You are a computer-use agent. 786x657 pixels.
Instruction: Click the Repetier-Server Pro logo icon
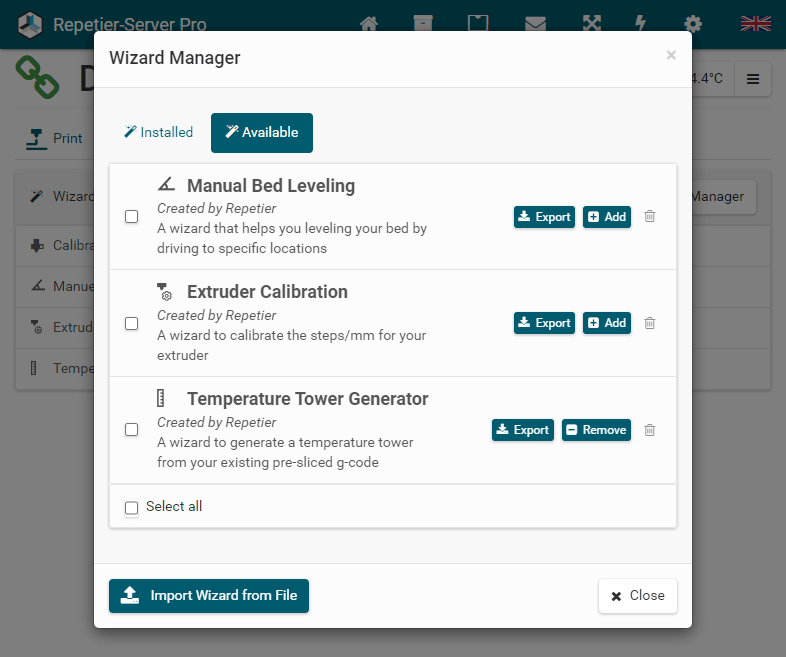(30, 24)
